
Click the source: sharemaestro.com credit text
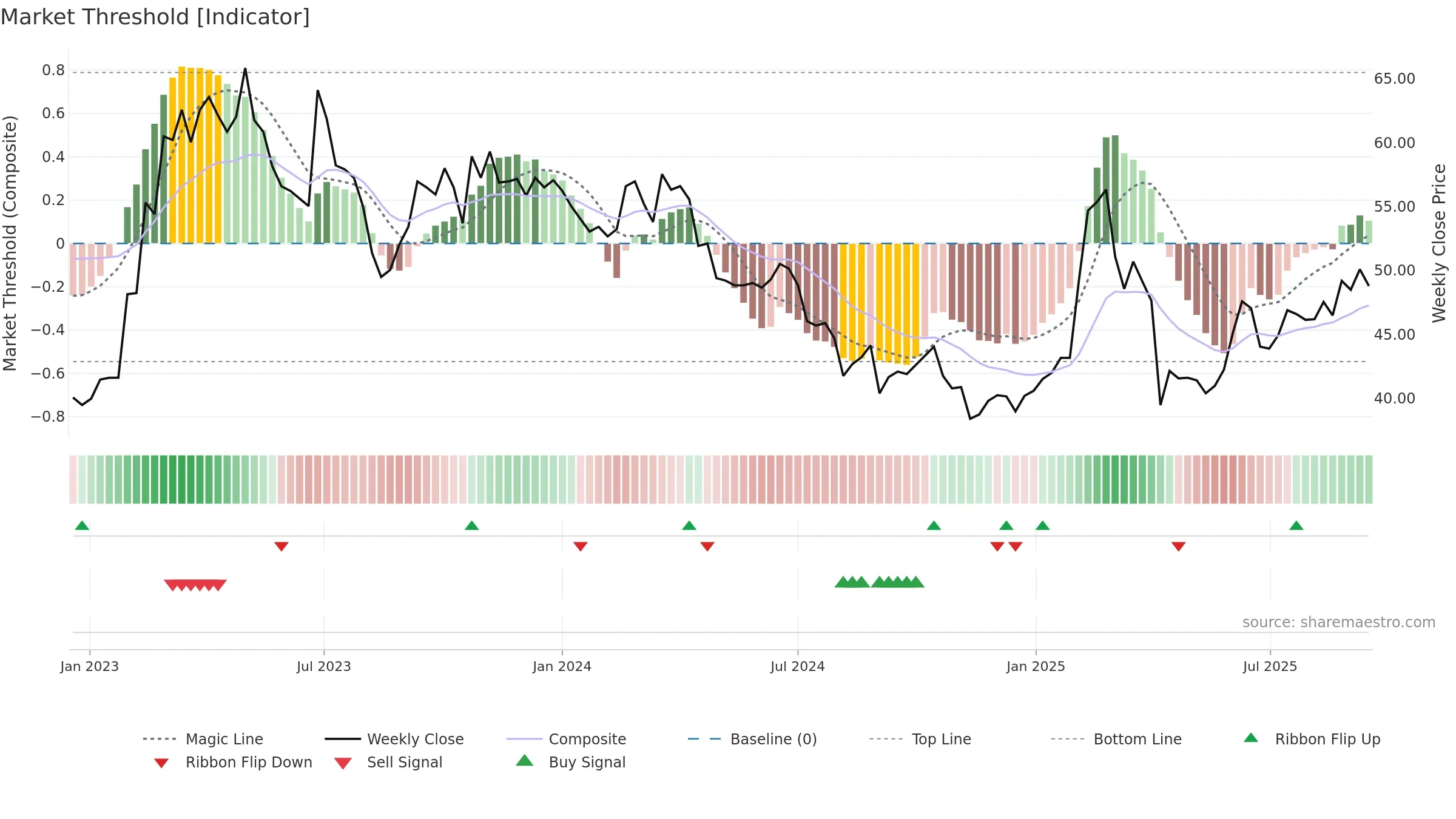point(1339,622)
